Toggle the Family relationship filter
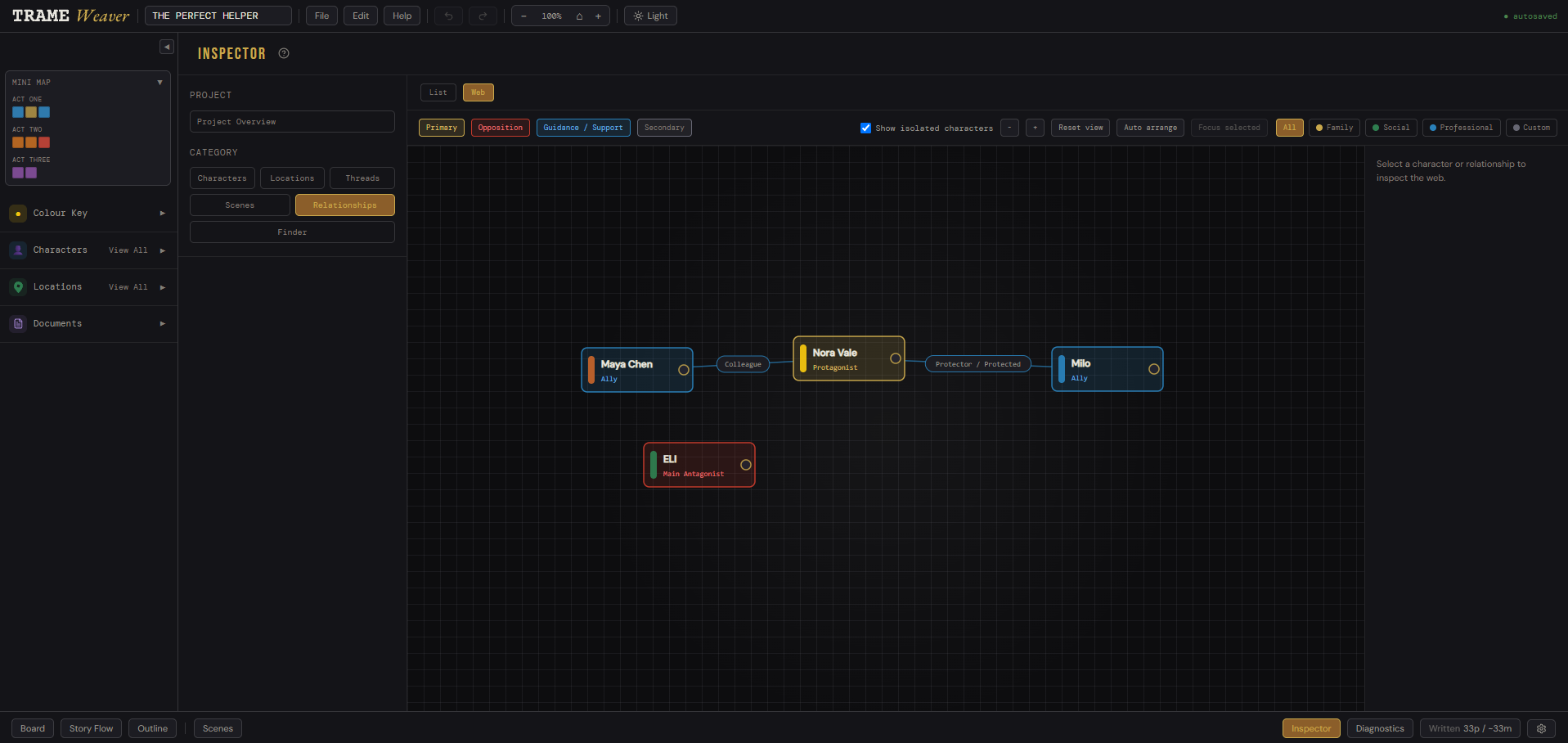This screenshot has width=1568, height=743. tap(1334, 128)
